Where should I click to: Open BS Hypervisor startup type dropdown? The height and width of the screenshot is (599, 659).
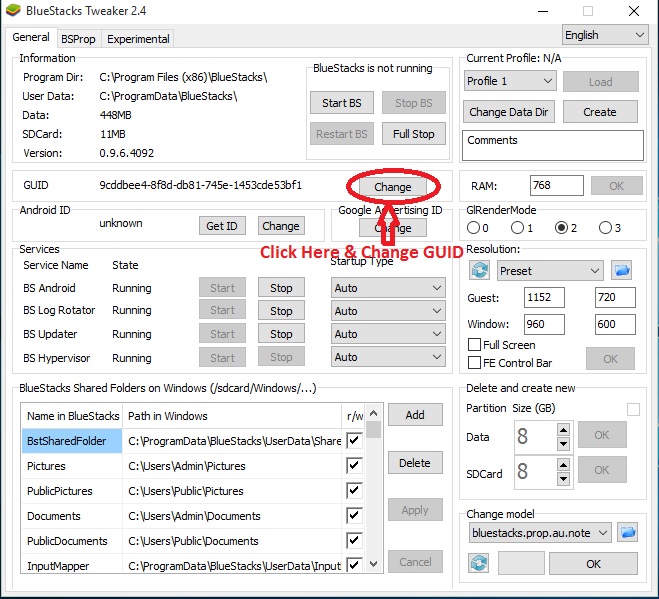pos(388,357)
